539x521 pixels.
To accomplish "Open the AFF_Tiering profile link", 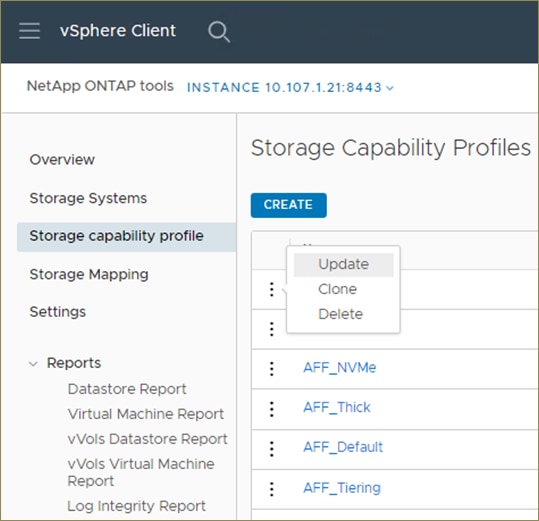I will 342,488.
